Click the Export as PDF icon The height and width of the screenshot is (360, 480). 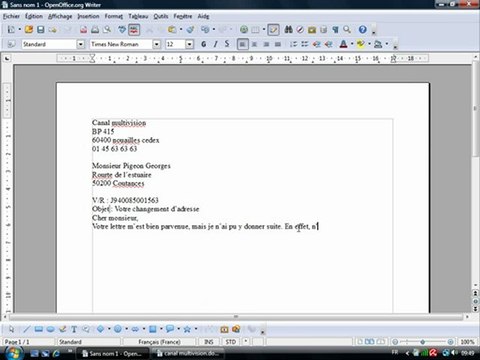coord(83,30)
